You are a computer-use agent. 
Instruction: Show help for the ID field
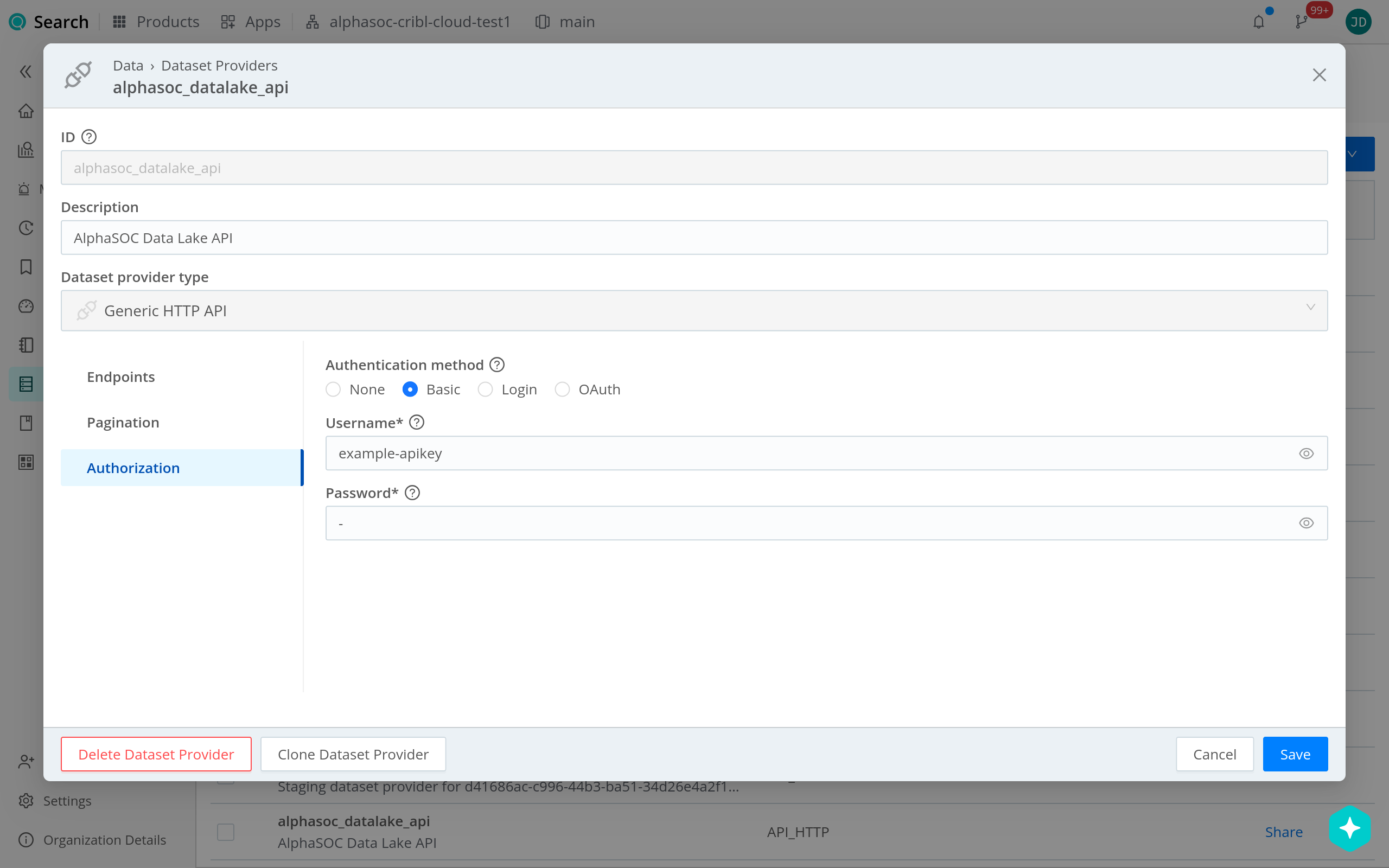(x=89, y=137)
